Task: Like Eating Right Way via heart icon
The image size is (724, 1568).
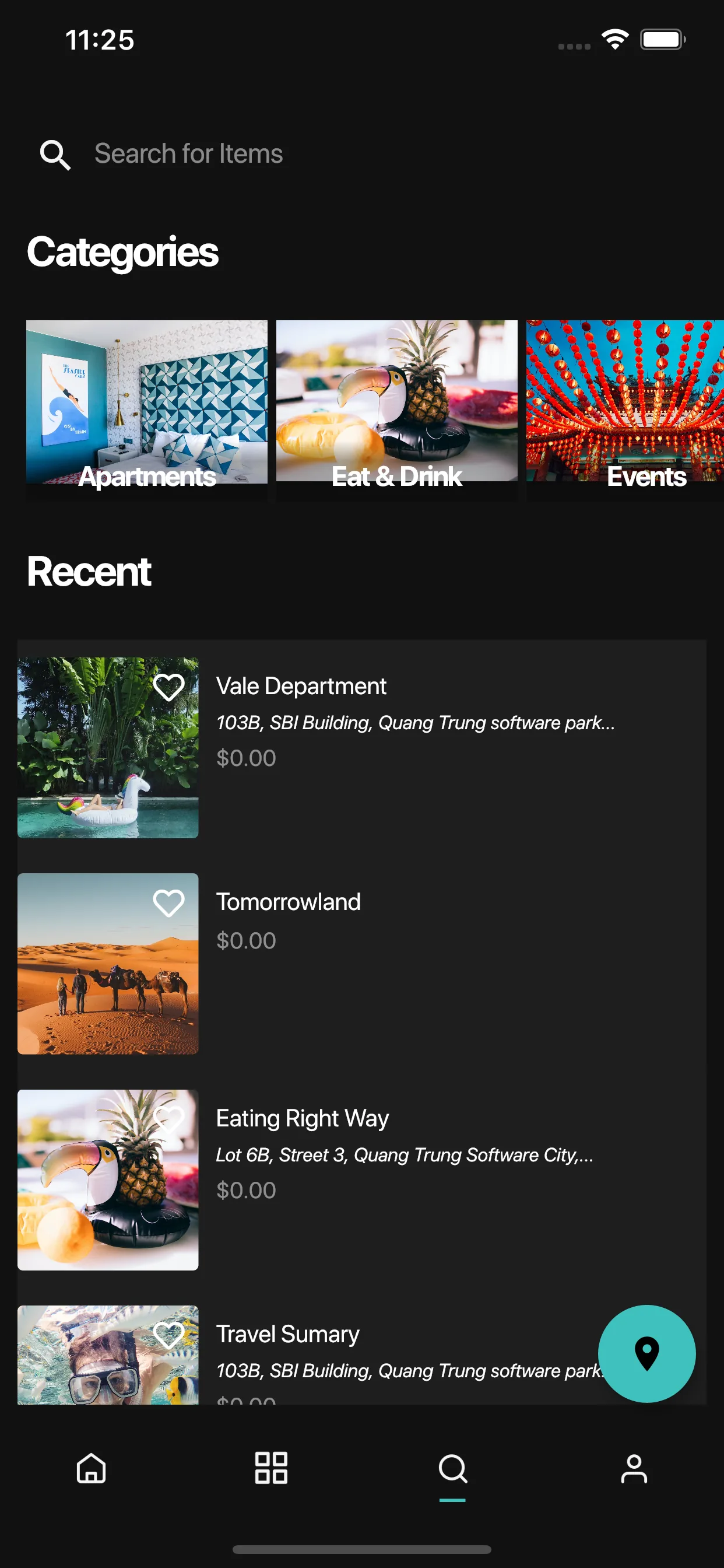Action: click(x=168, y=1119)
